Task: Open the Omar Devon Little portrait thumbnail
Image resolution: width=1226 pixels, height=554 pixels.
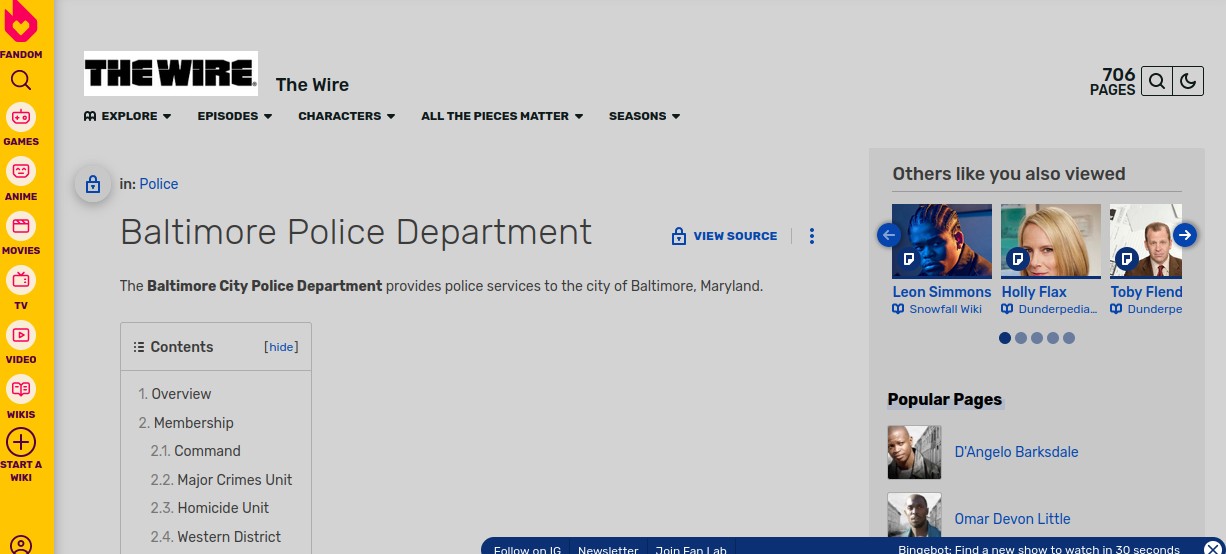Action: tap(915, 517)
